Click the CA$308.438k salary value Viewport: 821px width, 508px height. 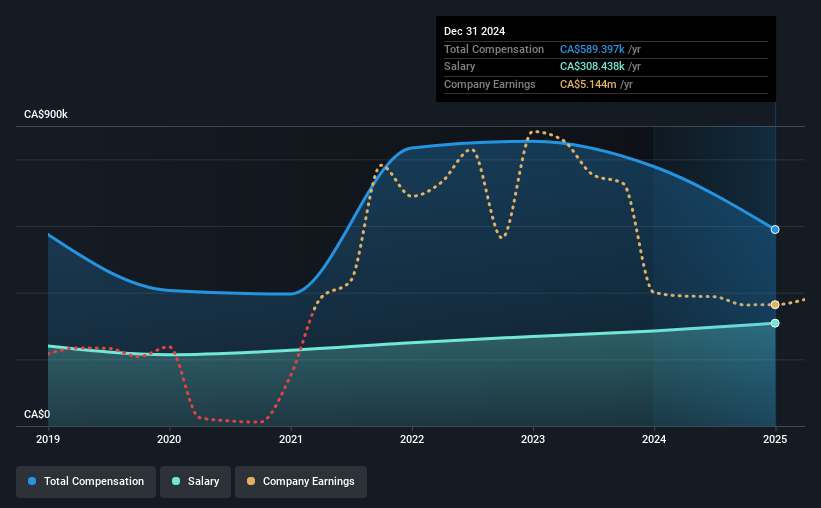tap(592, 67)
